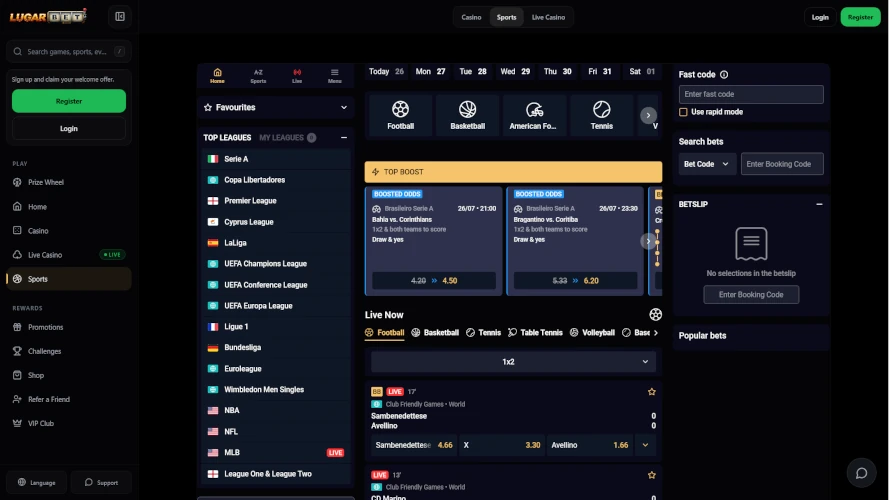Open the Premier League top league
The image size is (889, 500).
(x=276, y=201)
